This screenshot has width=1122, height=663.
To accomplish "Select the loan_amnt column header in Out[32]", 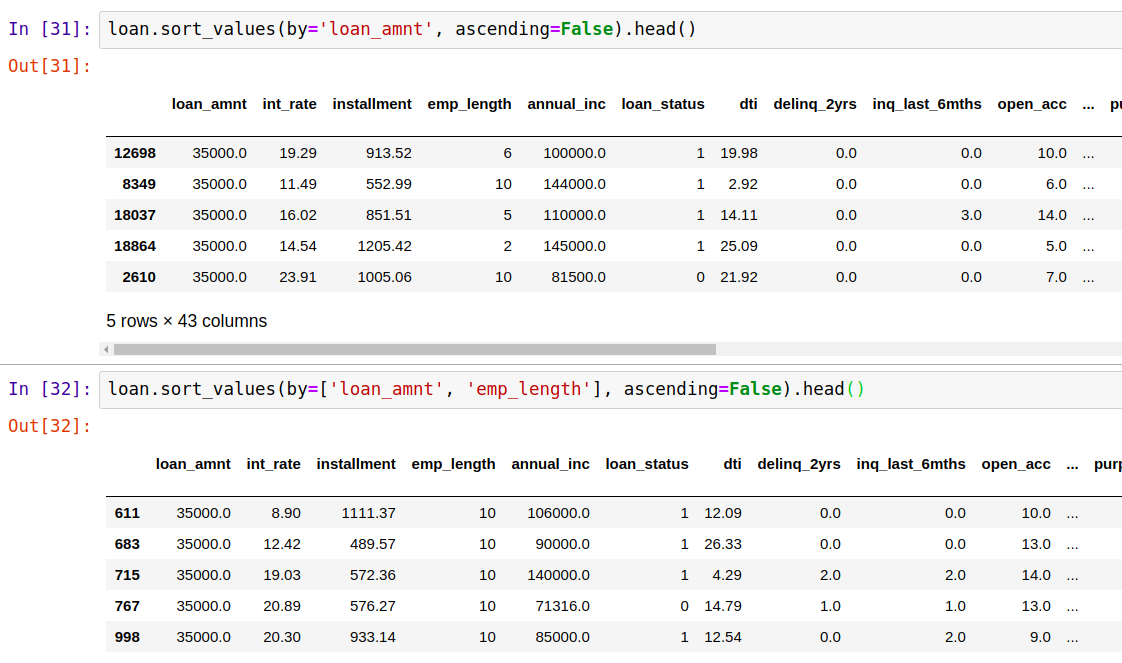I will point(193,464).
